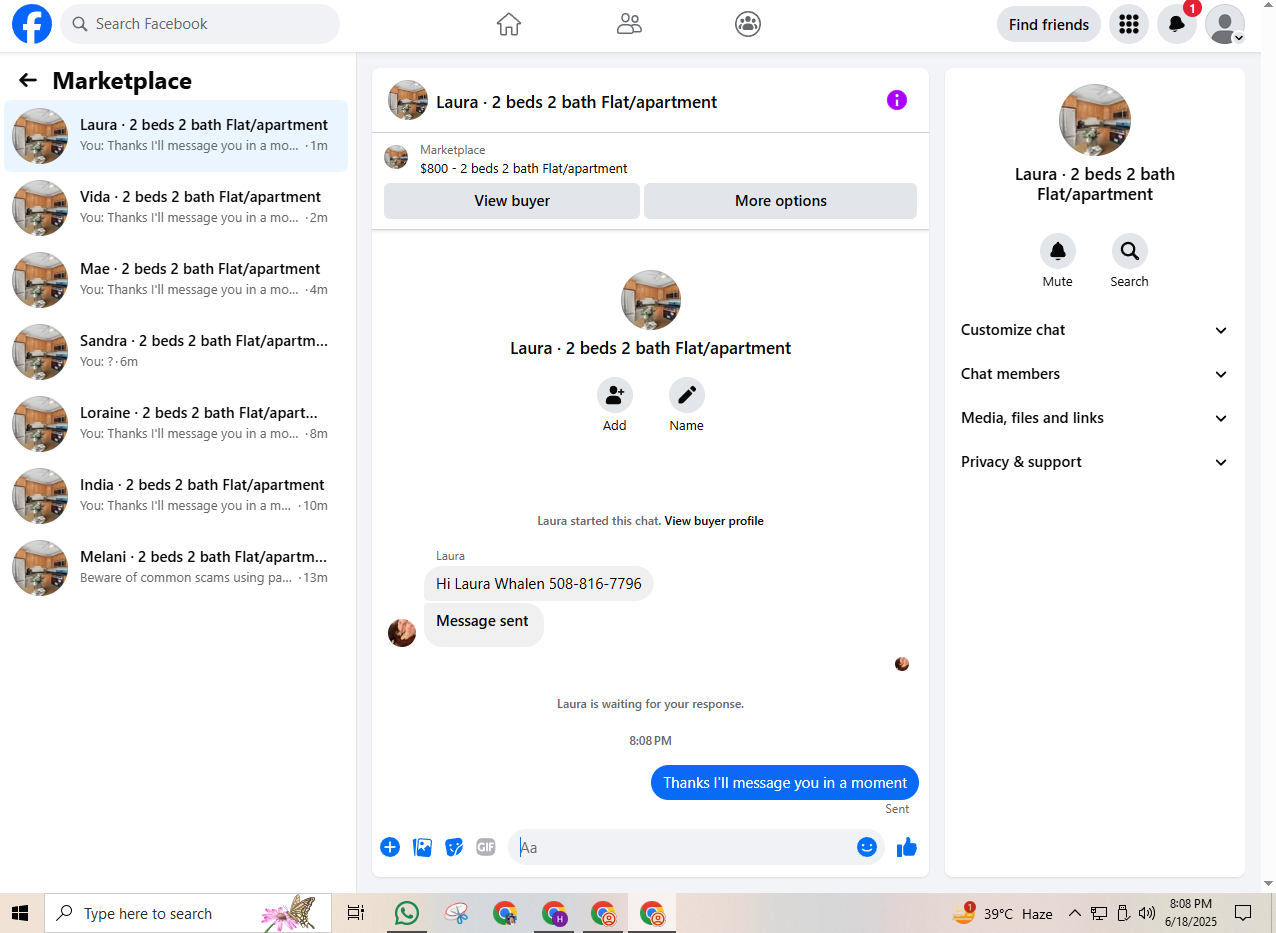Screen dimensions: 1276x933
Task: Open the Facebook logo home link
Action: coord(32,24)
